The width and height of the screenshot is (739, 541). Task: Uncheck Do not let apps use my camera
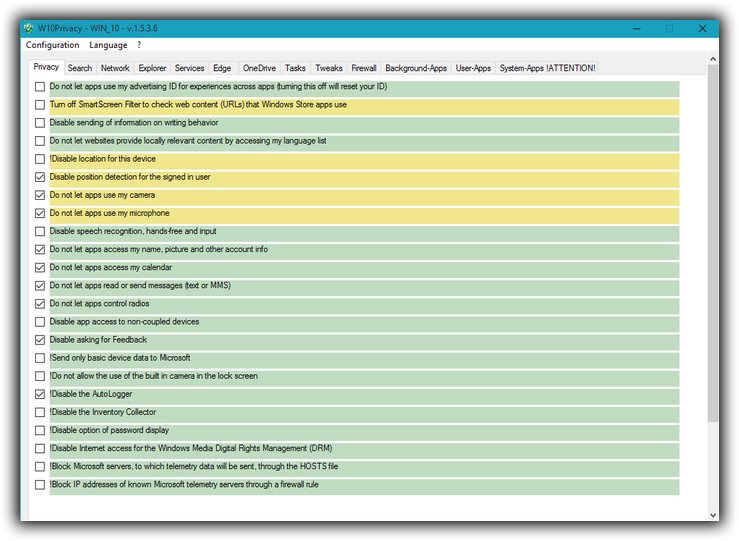point(40,195)
